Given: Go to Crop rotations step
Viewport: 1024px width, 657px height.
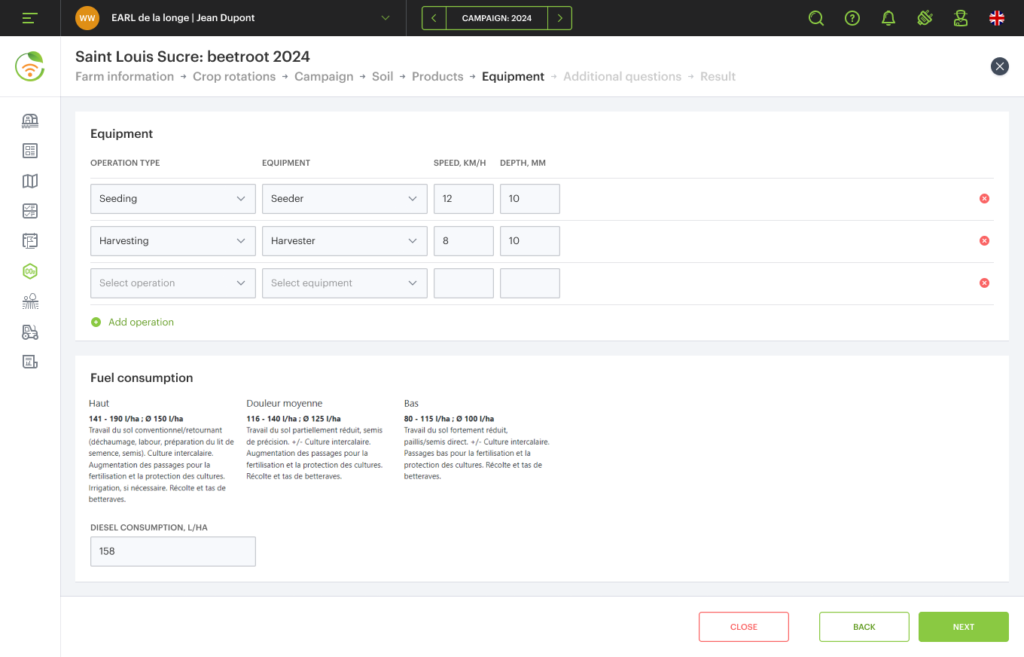Looking at the screenshot, I should [234, 76].
